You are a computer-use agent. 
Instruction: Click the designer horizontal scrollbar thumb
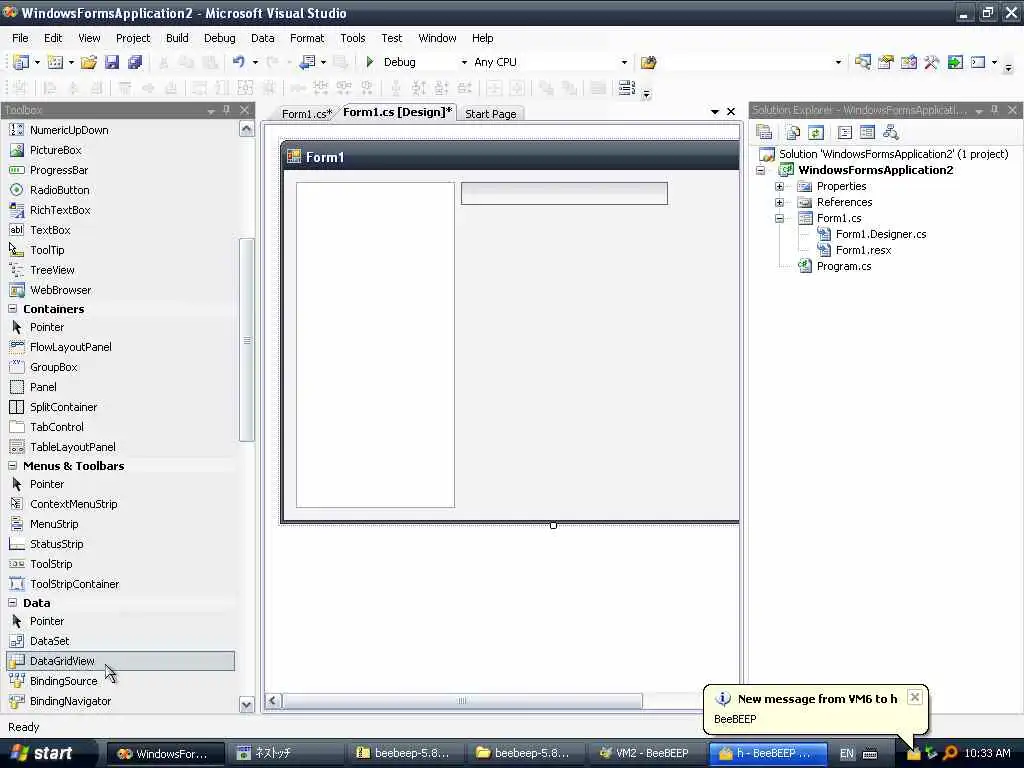[462, 701]
